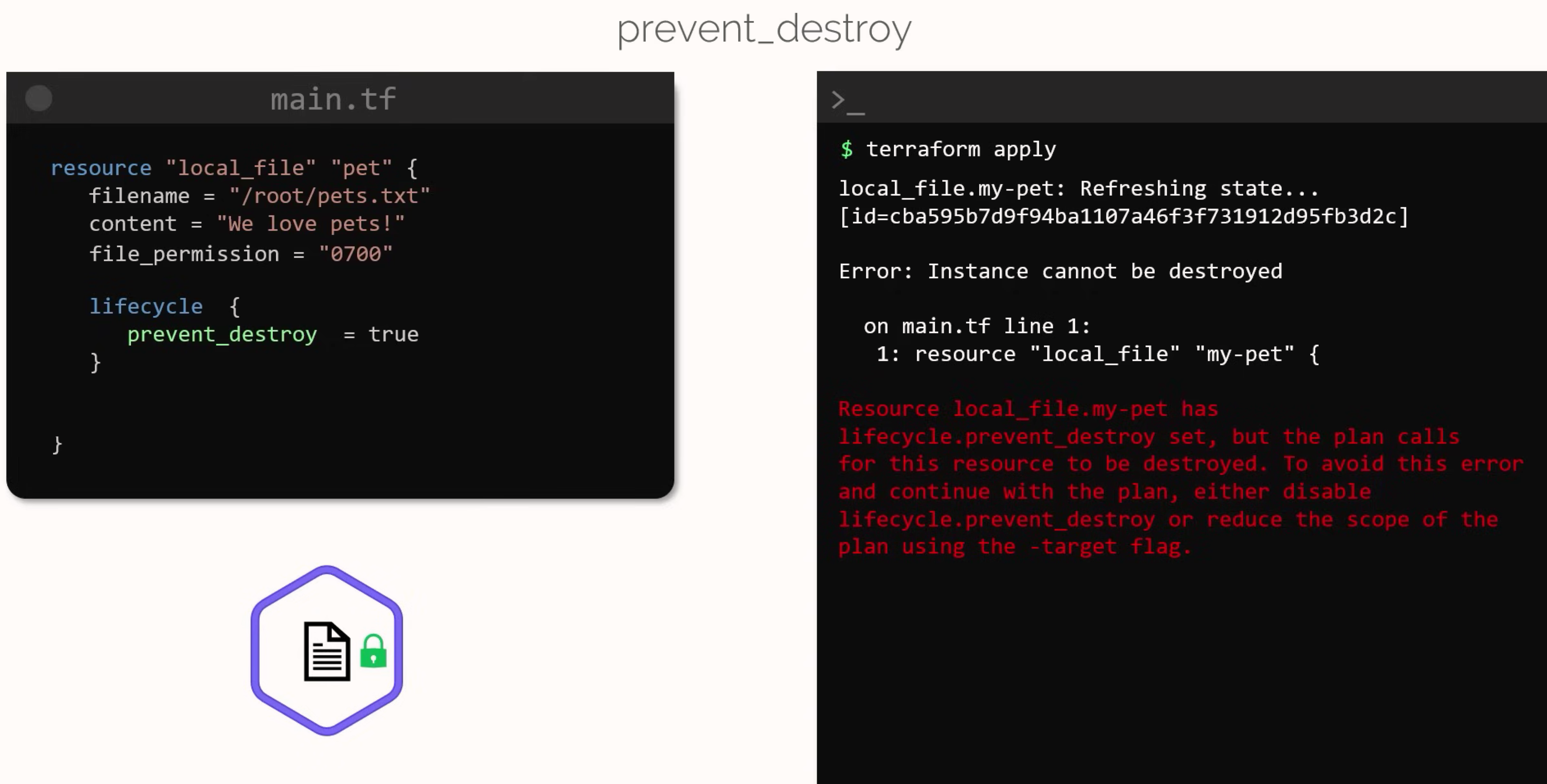Image resolution: width=1547 pixels, height=784 pixels.
Task: Click the green dollar sign prompt
Action: (x=847, y=149)
